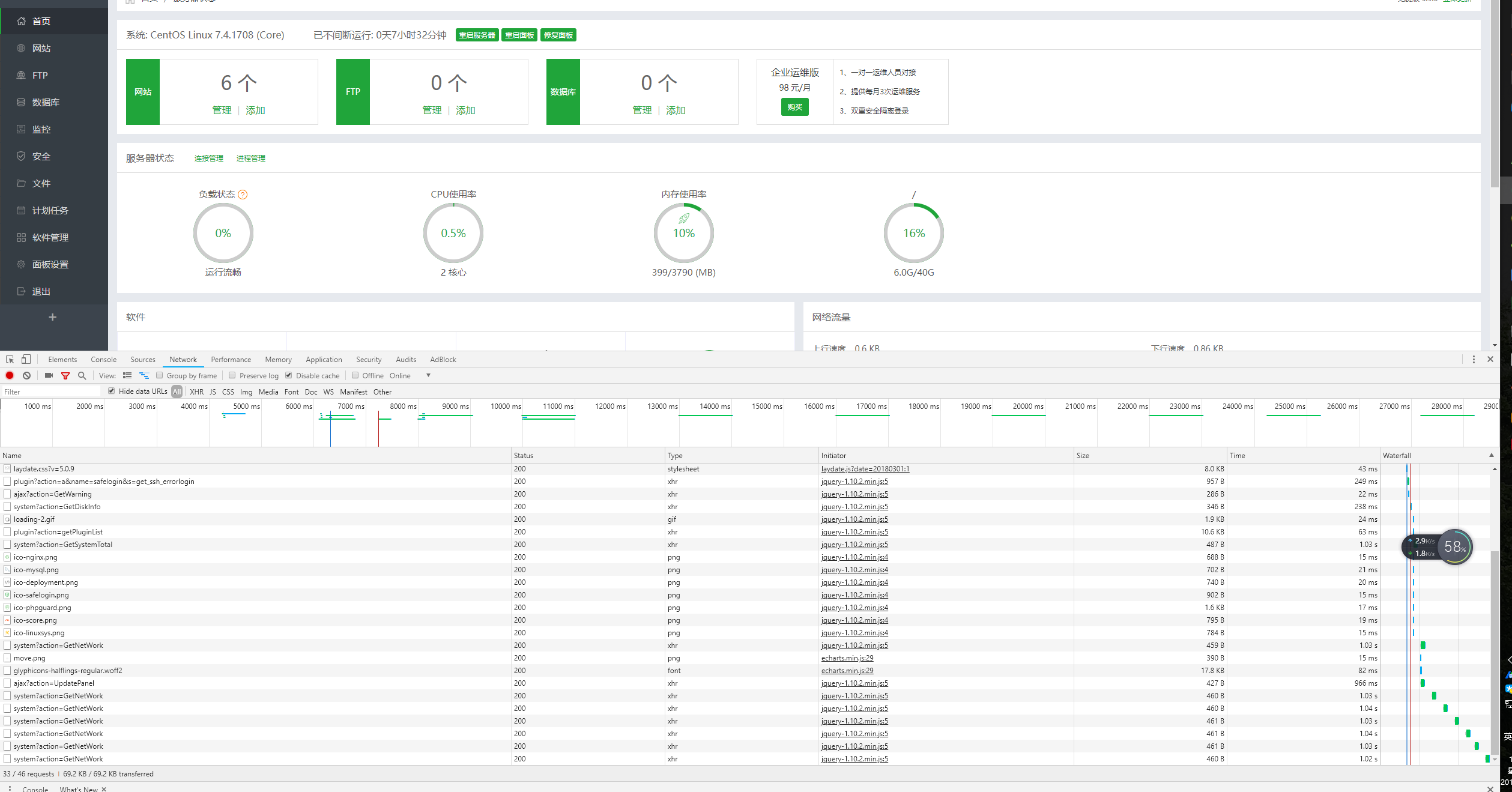The image size is (1512, 792).
Task: Click the 监控 monitor sidebar icon
Action: click(21, 129)
